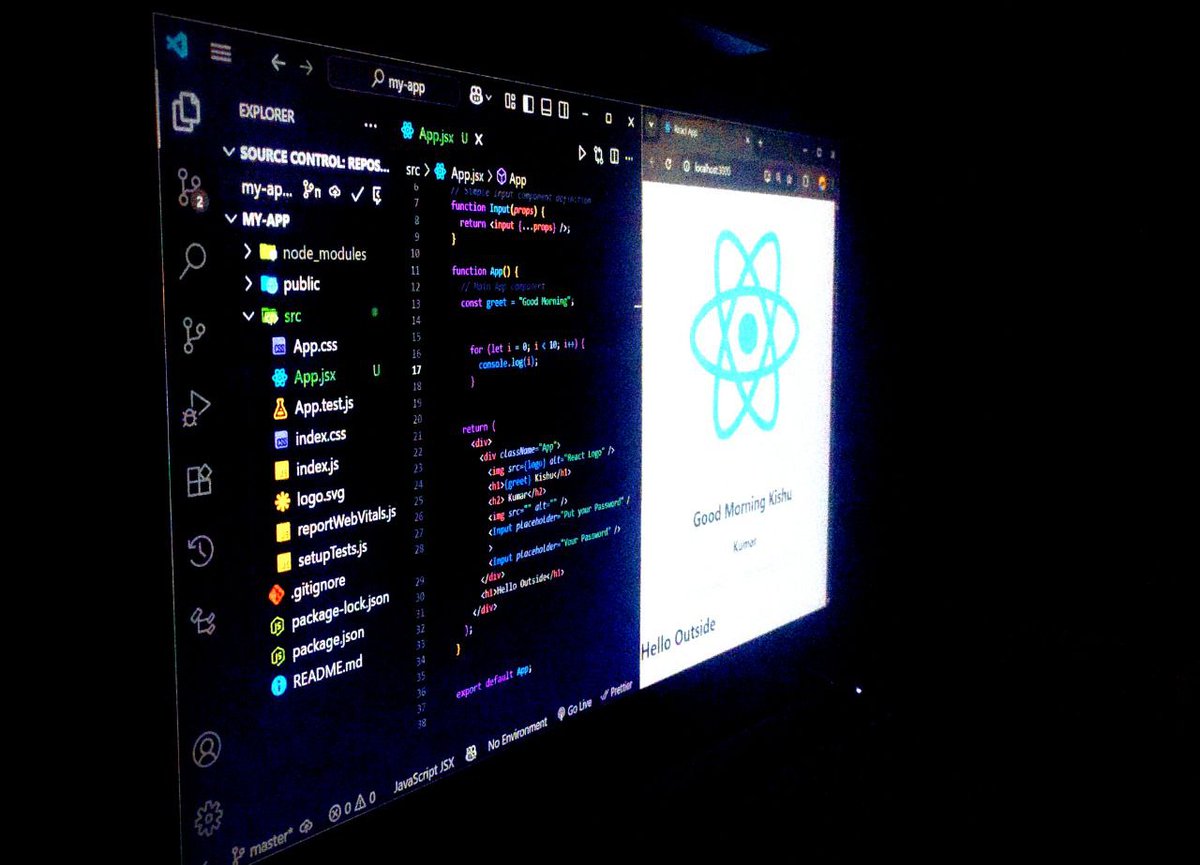
Task: Open the Accounts icon in the activity bar
Action: point(207,748)
